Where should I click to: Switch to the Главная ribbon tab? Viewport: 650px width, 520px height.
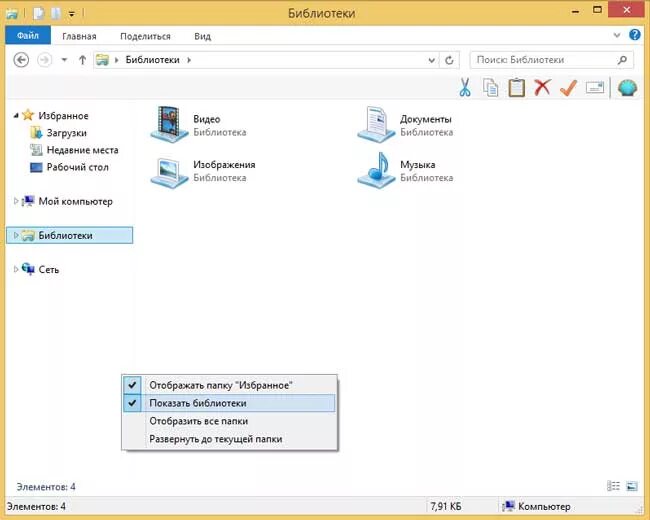pyautogui.click(x=79, y=36)
